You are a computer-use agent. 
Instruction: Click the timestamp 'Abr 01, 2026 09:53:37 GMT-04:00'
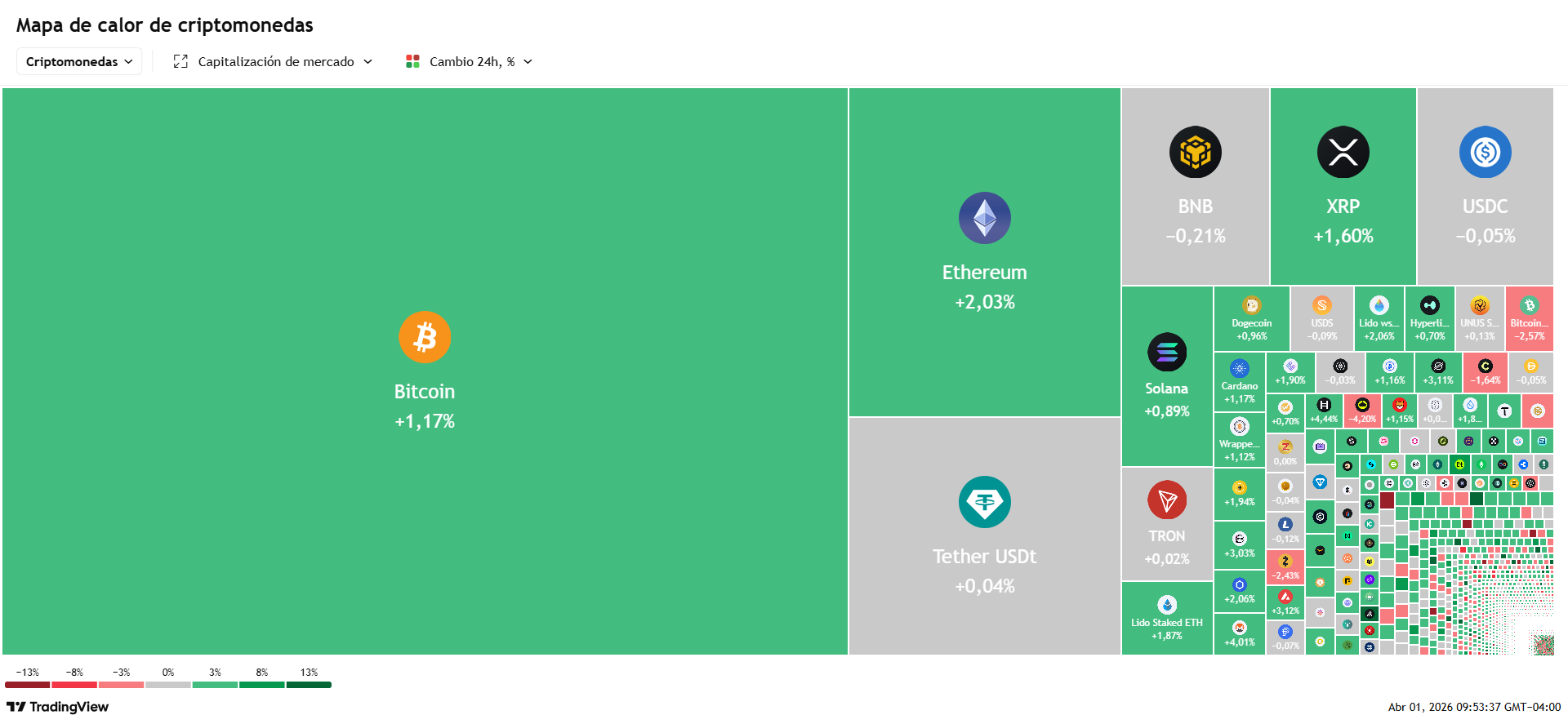point(1474,707)
